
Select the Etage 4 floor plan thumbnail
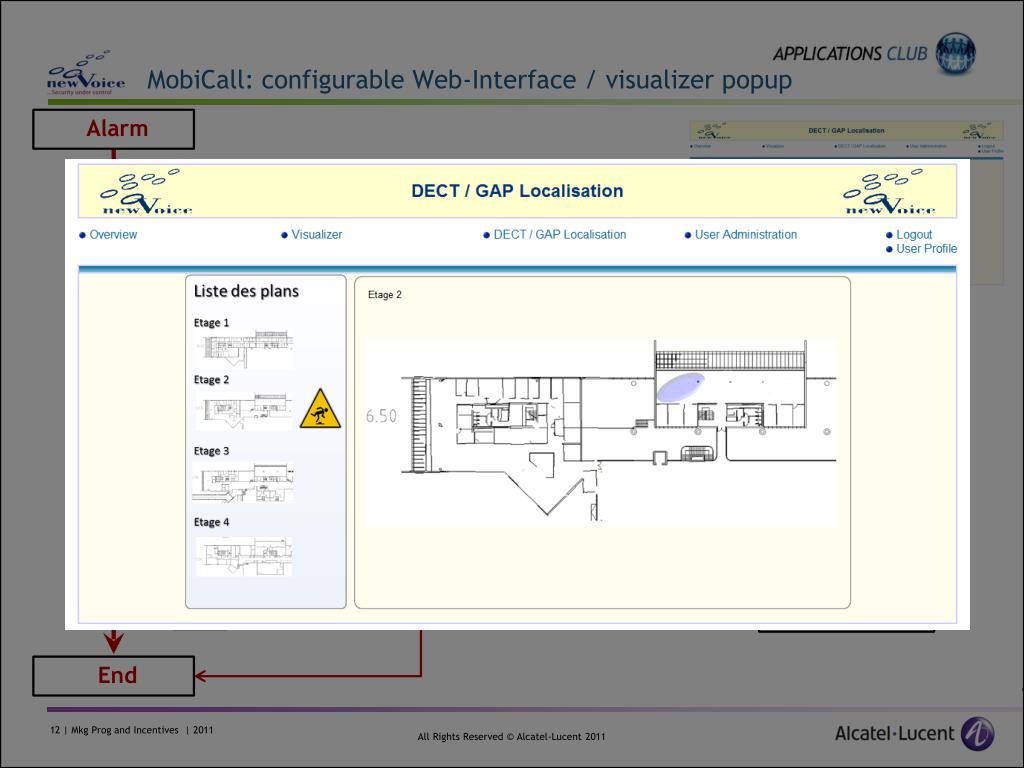pyautogui.click(x=244, y=556)
